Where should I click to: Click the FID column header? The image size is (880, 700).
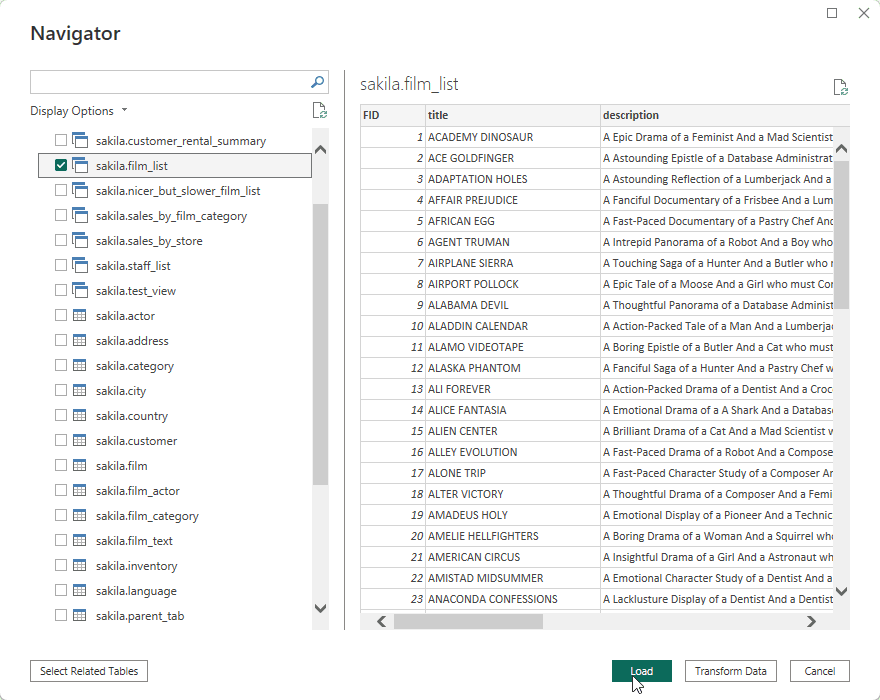(392, 115)
